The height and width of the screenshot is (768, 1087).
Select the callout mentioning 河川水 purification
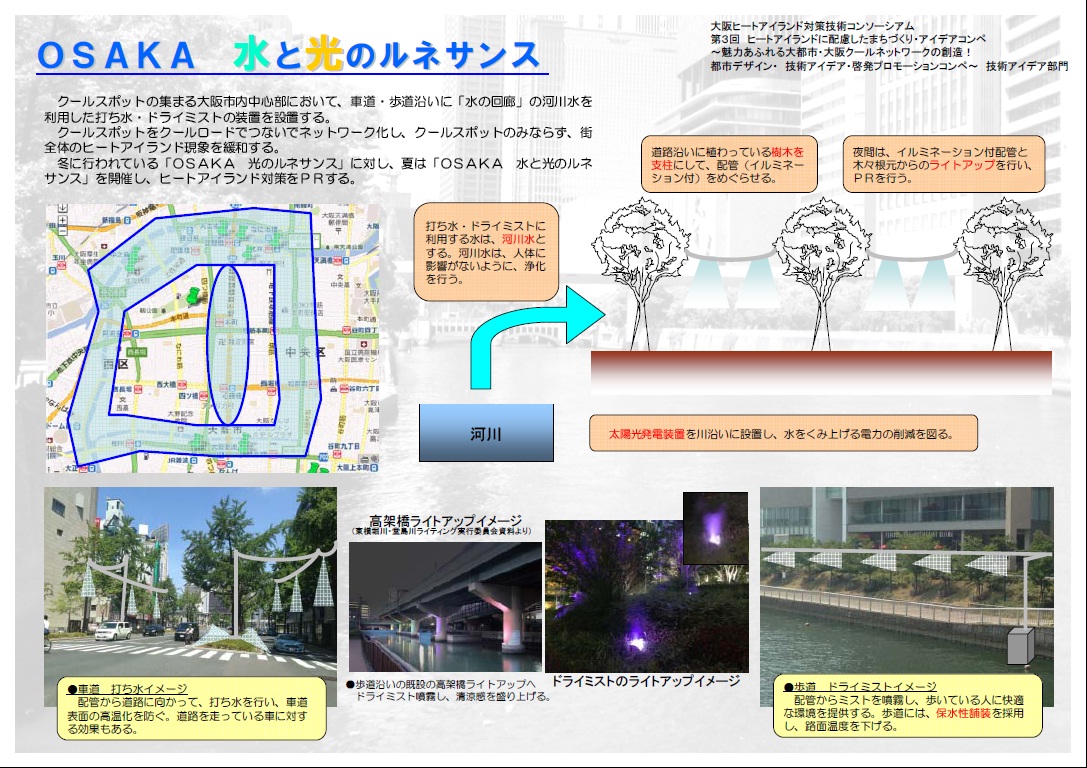[486, 253]
